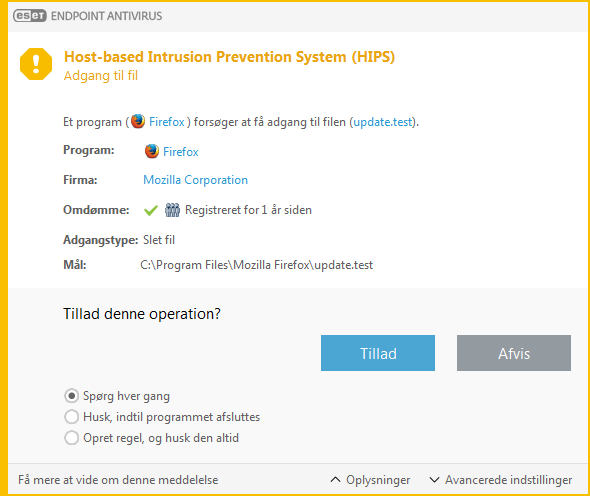Click the green reputation checkmark icon
The width and height of the screenshot is (590, 496).
pyautogui.click(x=151, y=210)
